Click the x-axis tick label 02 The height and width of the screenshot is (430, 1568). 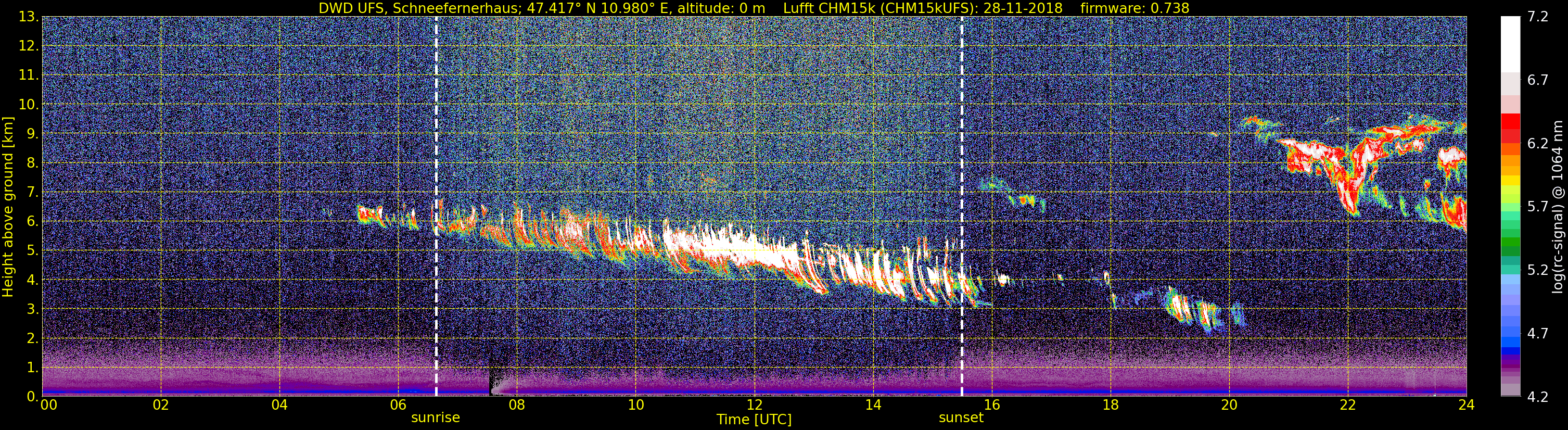(161, 405)
